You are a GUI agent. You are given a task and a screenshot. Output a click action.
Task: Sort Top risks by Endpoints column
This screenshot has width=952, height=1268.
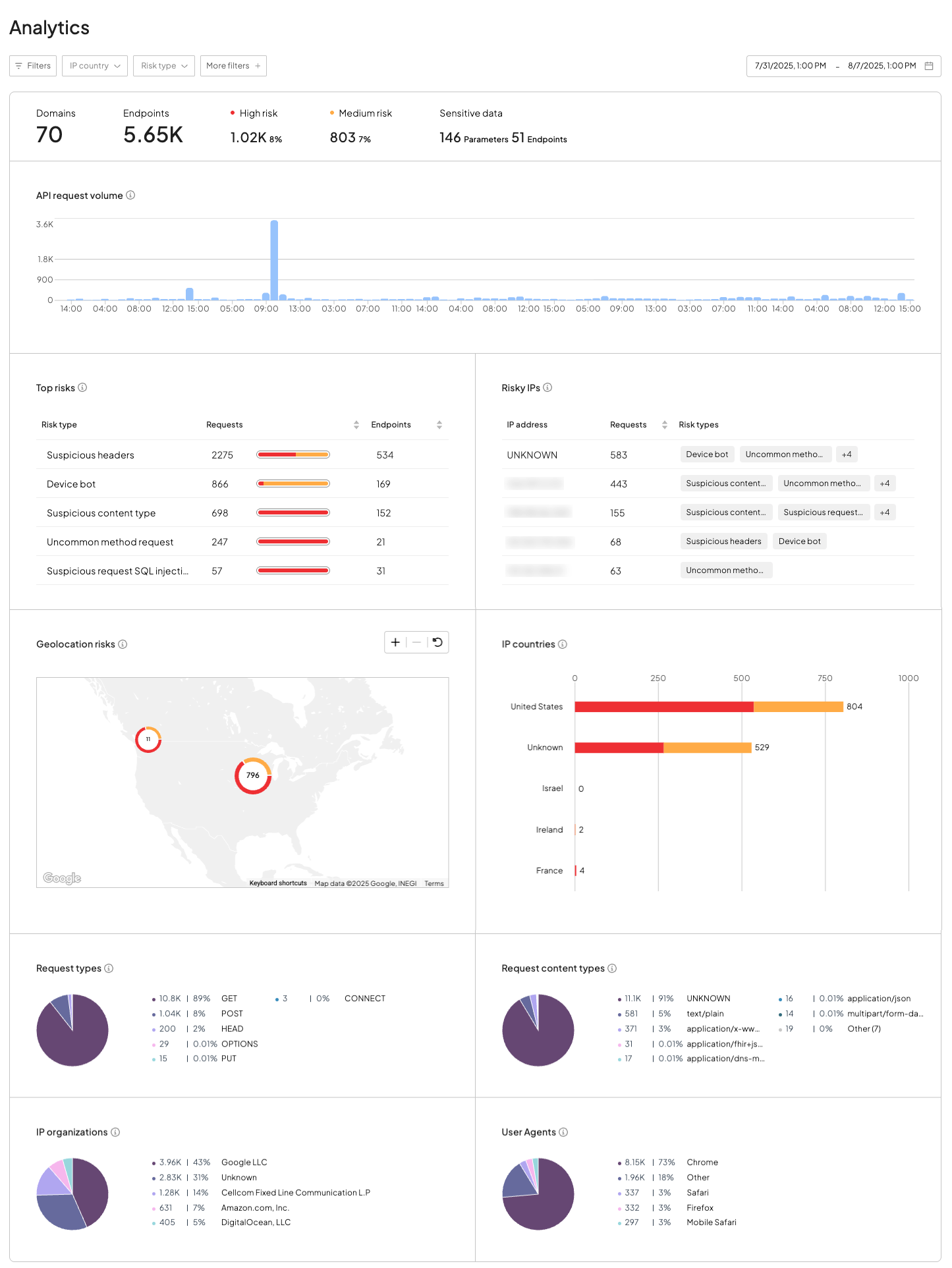(x=439, y=425)
